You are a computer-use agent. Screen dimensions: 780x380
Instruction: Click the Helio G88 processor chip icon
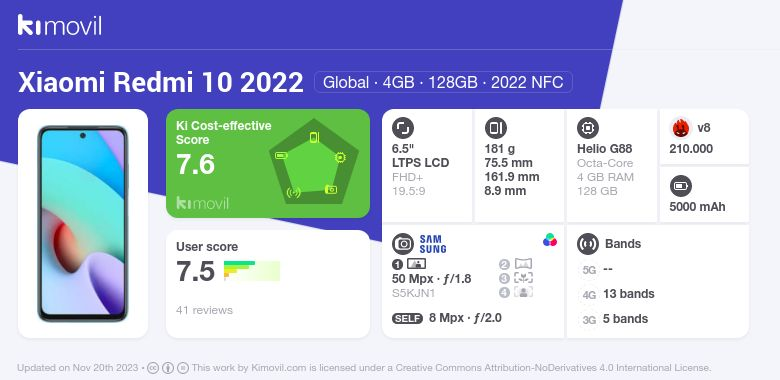[587, 128]
